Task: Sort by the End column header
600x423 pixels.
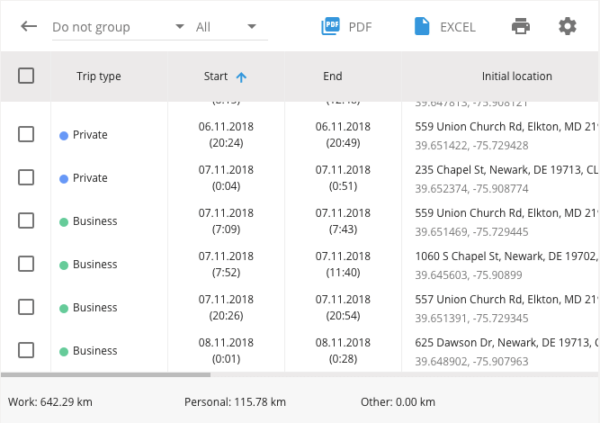Action: tap(332, 76)
